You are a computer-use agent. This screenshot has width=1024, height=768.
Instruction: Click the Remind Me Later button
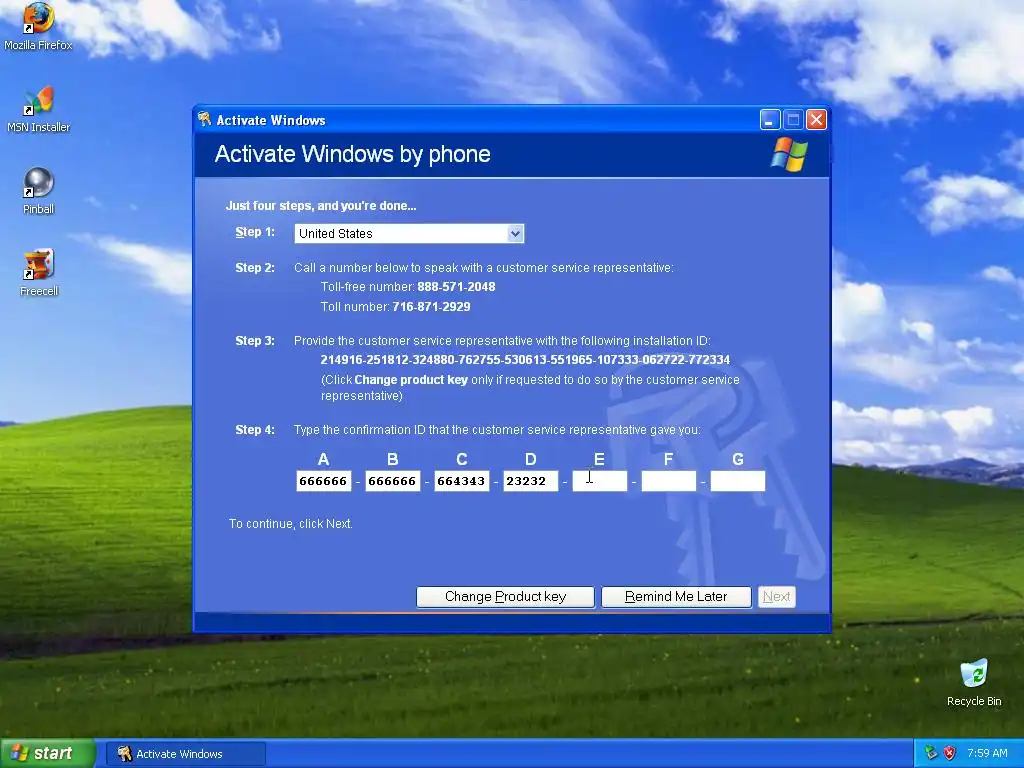[676, 597]
